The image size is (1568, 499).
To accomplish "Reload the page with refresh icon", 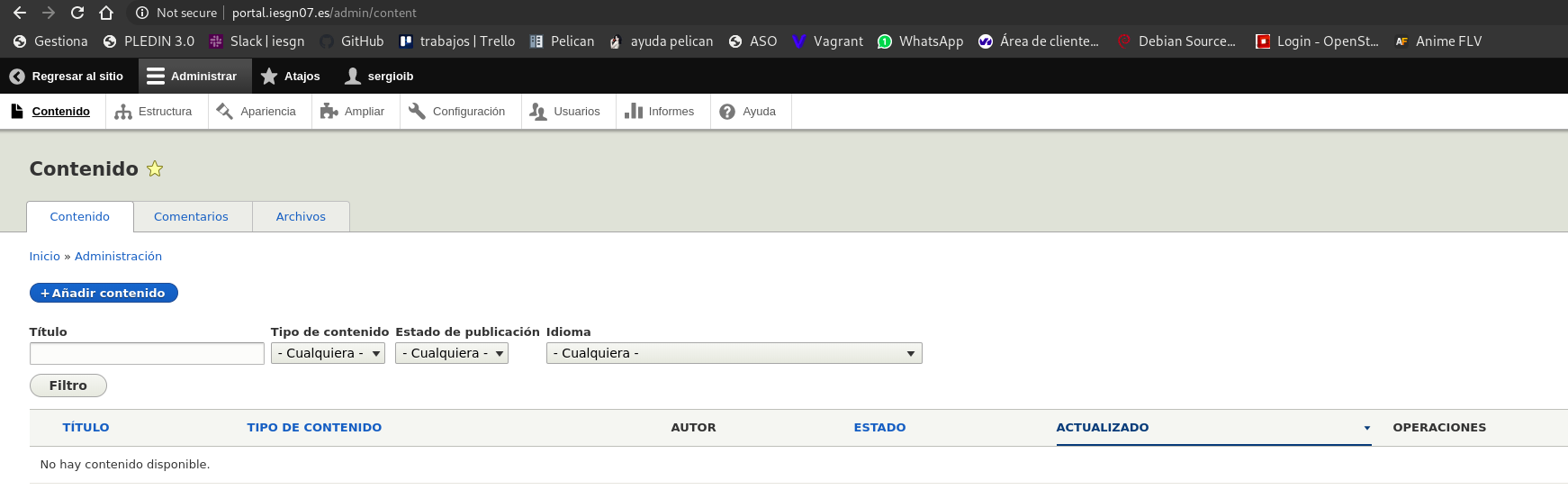I will (77, 13).
